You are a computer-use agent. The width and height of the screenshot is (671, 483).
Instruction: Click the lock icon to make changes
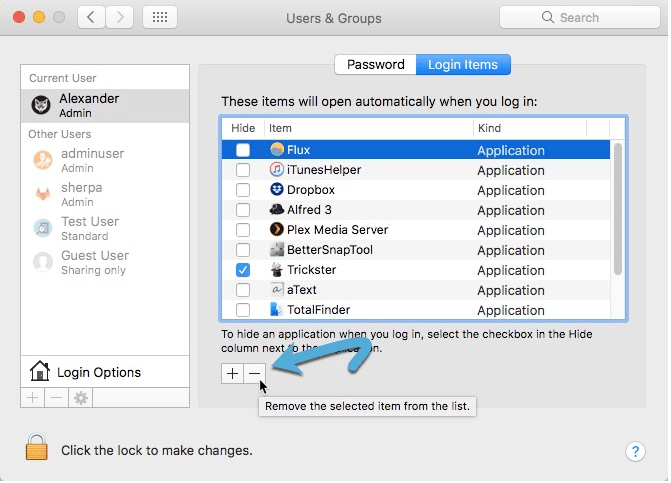click(x=37, y=447)
